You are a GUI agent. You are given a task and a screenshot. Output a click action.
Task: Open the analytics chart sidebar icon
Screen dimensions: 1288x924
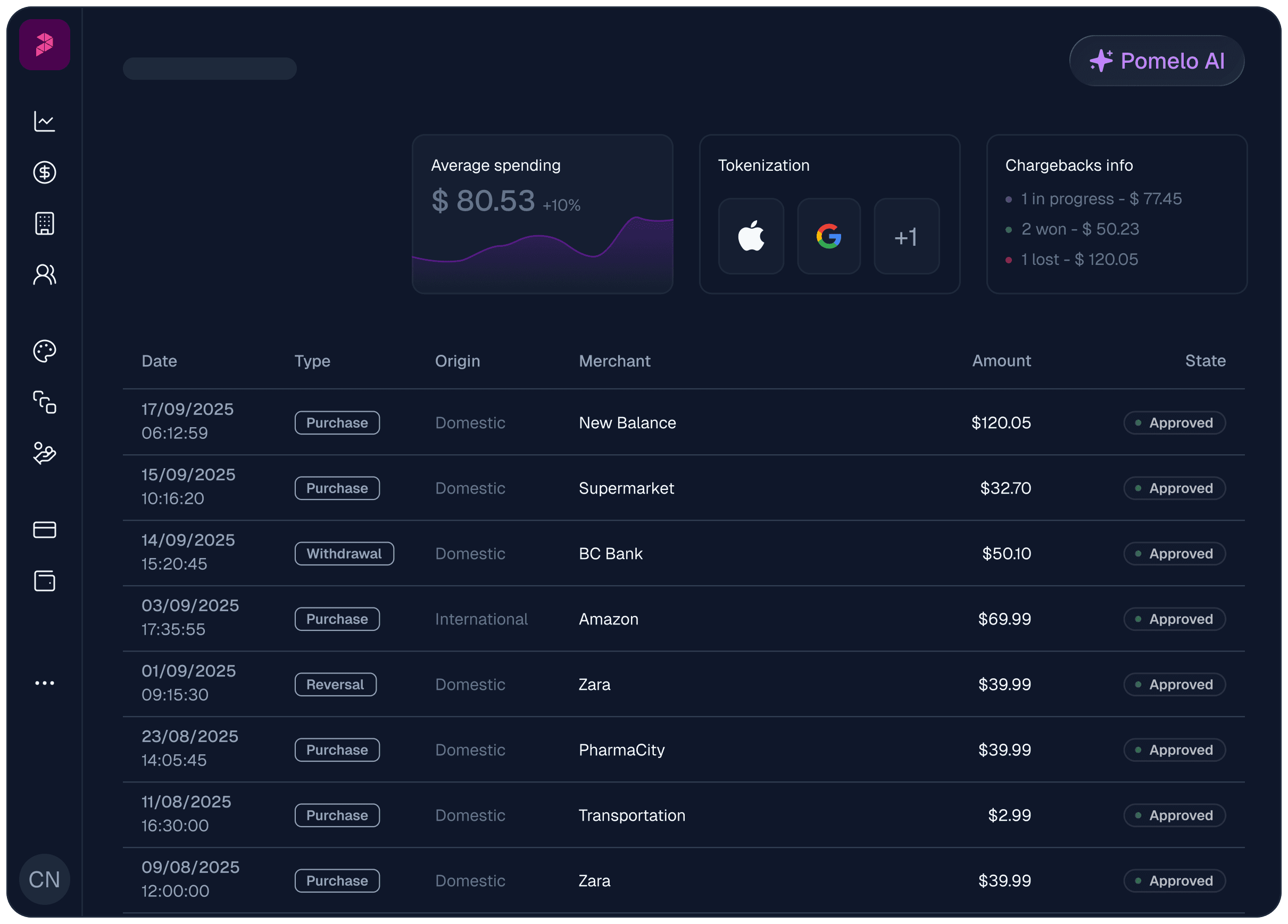coord(44,121)
